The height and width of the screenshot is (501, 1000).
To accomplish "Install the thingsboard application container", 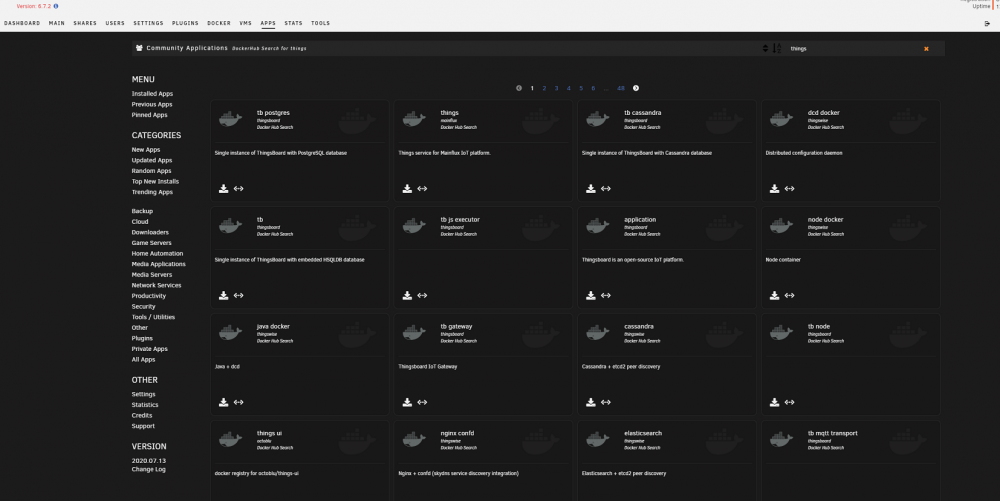I will coord(591,295).
